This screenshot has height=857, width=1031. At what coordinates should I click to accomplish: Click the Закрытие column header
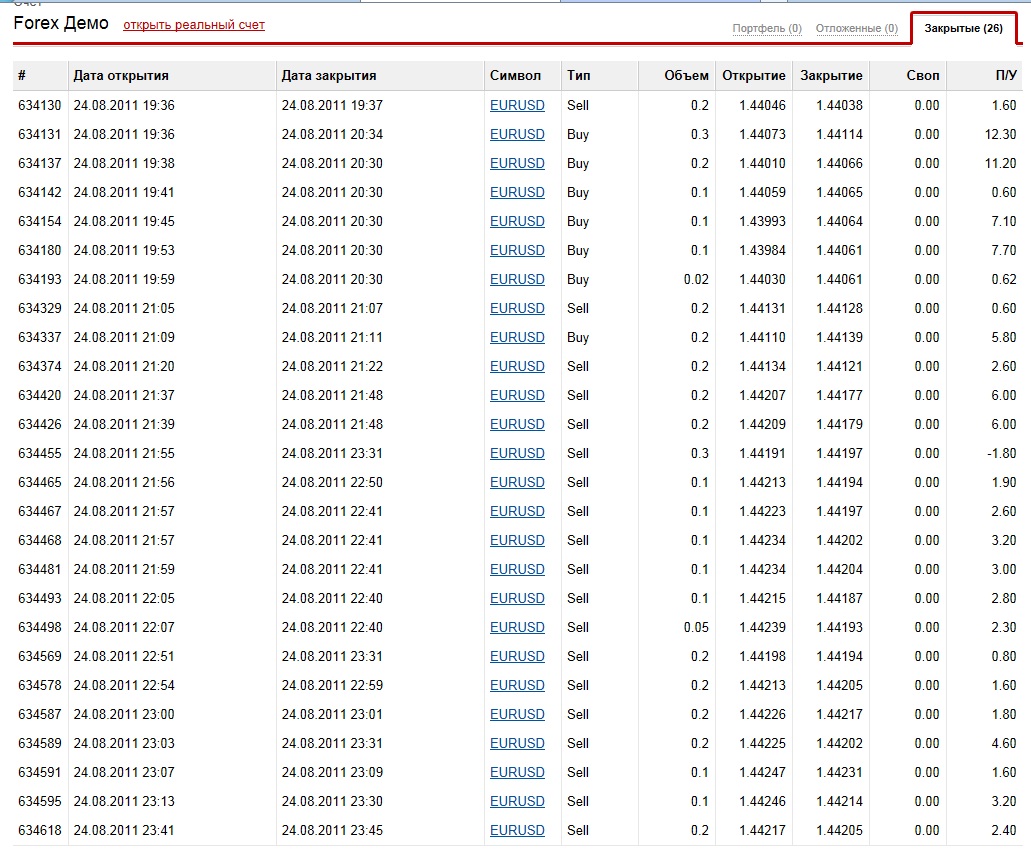pos(831,76)
